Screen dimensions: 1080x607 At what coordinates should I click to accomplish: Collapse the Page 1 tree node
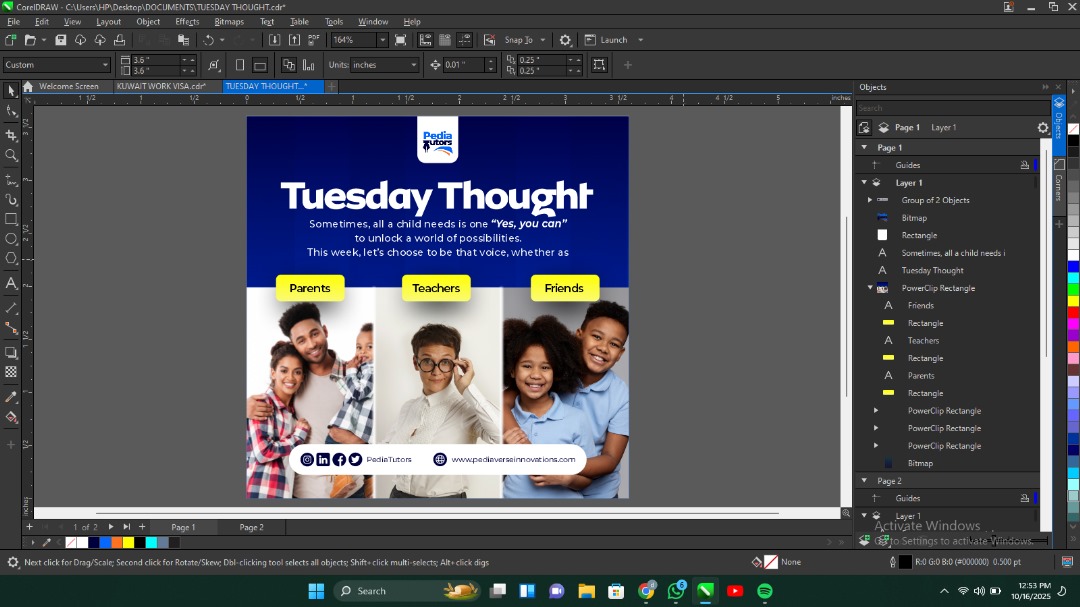(864, 147)
